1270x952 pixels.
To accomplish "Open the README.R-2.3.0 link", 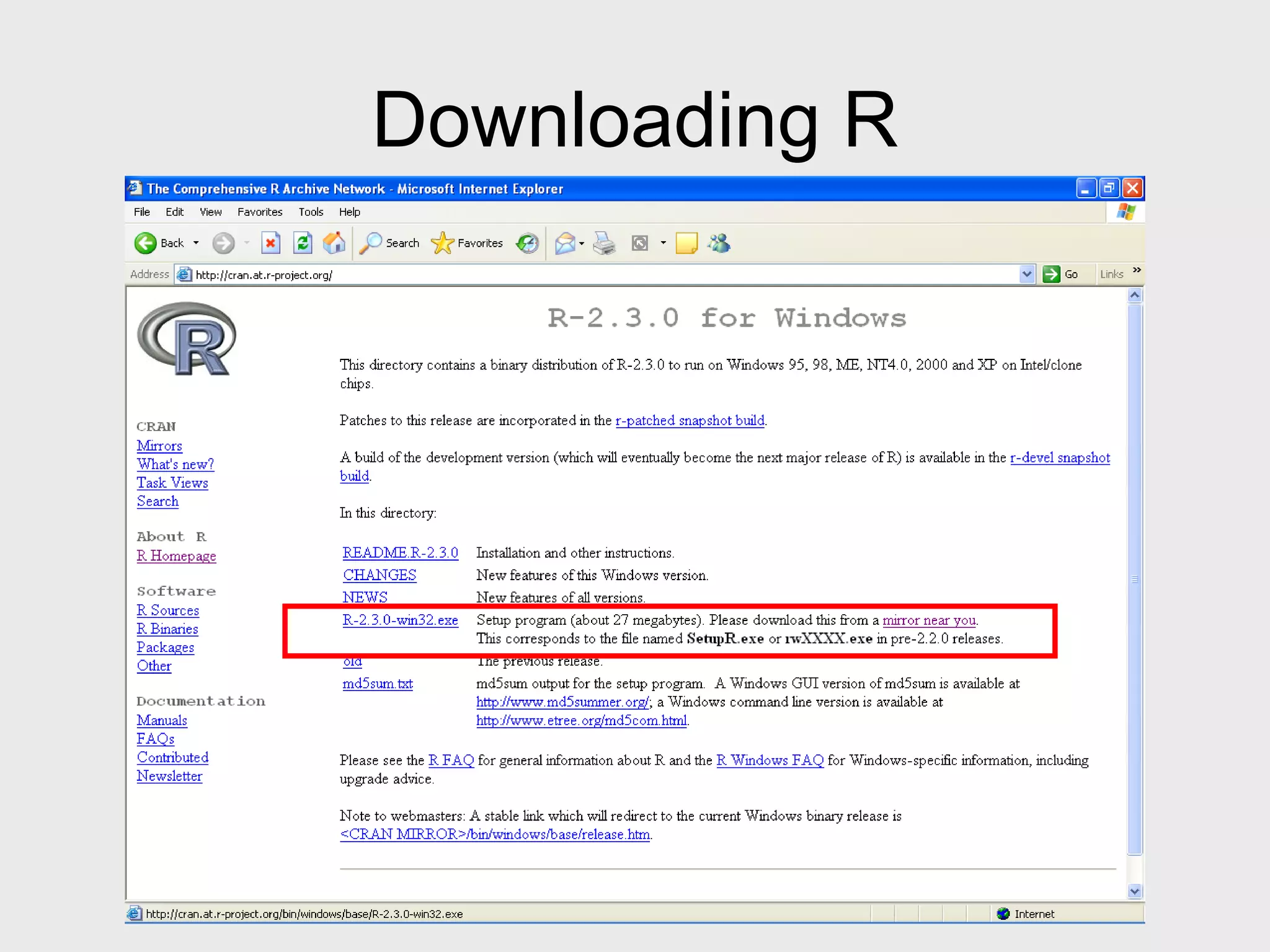I will point(401,553).
